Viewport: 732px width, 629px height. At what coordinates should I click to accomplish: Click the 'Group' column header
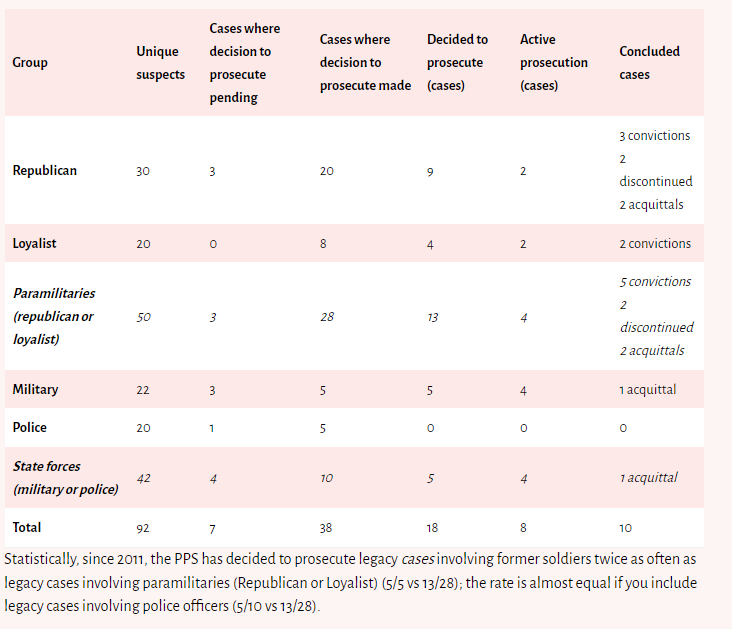[30, 63]
